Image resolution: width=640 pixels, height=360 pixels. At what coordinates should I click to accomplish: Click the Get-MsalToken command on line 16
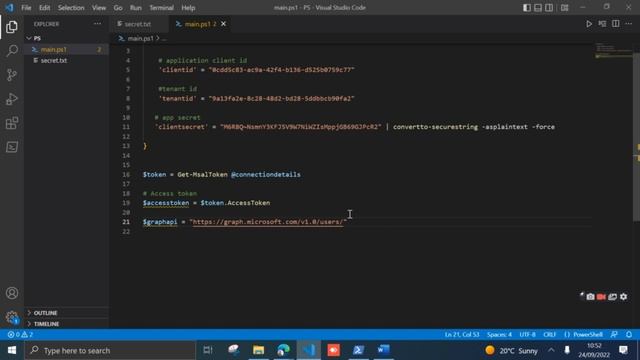202,174
